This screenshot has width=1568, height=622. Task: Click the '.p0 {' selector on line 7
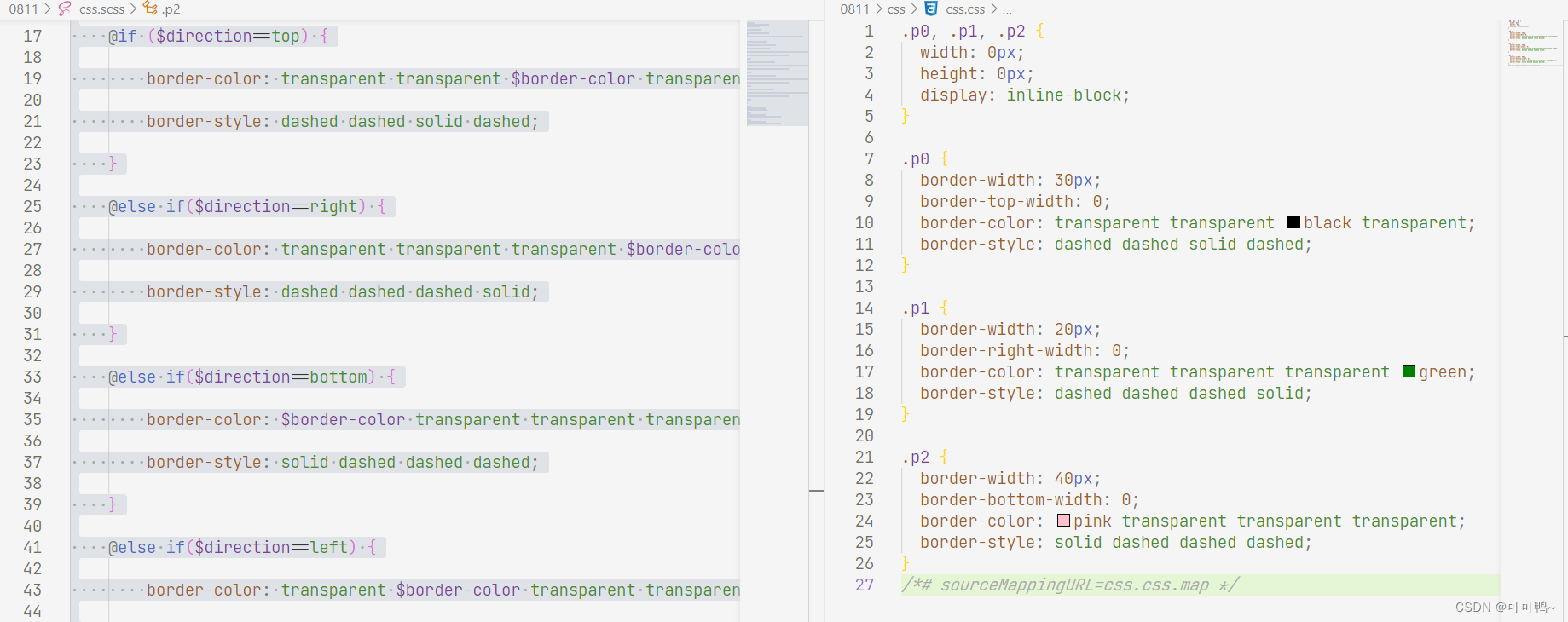(x=925, y=158)
